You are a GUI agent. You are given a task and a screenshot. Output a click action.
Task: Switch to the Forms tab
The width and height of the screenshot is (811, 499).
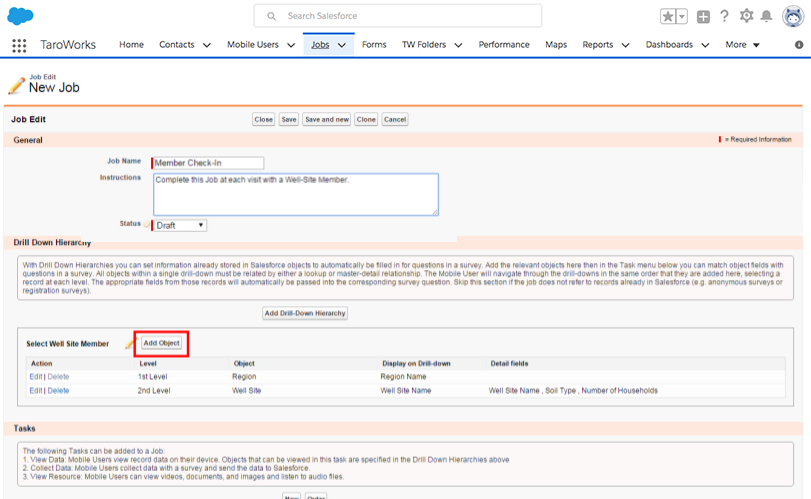374,45
